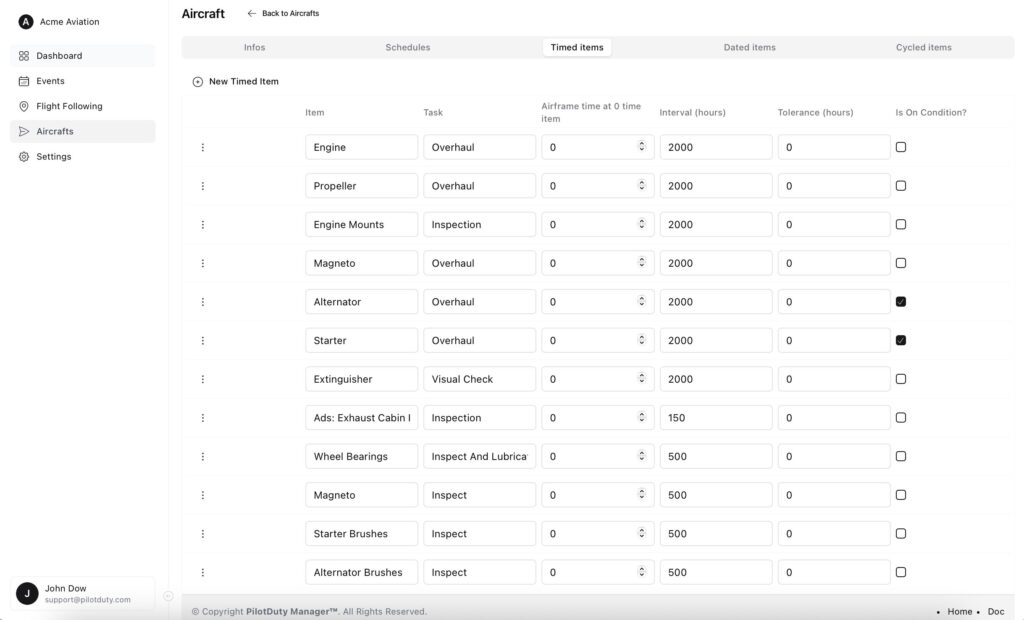Click the Dashboard grid icon in sidebar

point(24,56)
